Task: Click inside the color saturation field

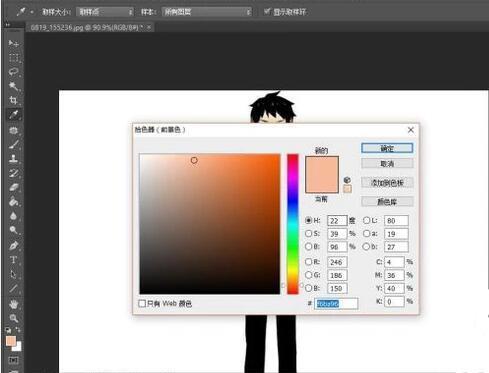Action: pyautogui.click(x=210, y=224)
